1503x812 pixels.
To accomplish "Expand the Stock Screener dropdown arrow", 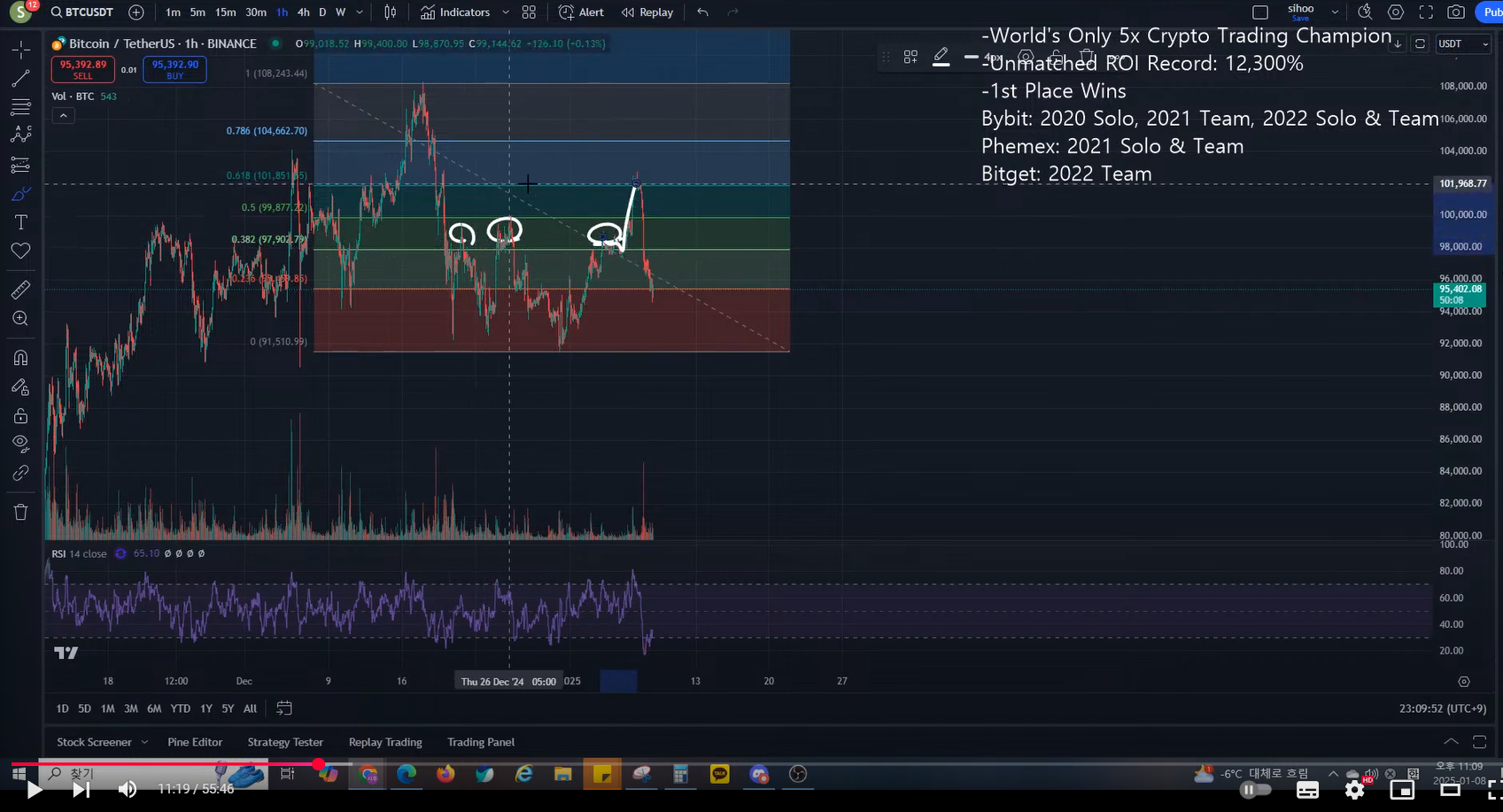I will tap(144, 742).
